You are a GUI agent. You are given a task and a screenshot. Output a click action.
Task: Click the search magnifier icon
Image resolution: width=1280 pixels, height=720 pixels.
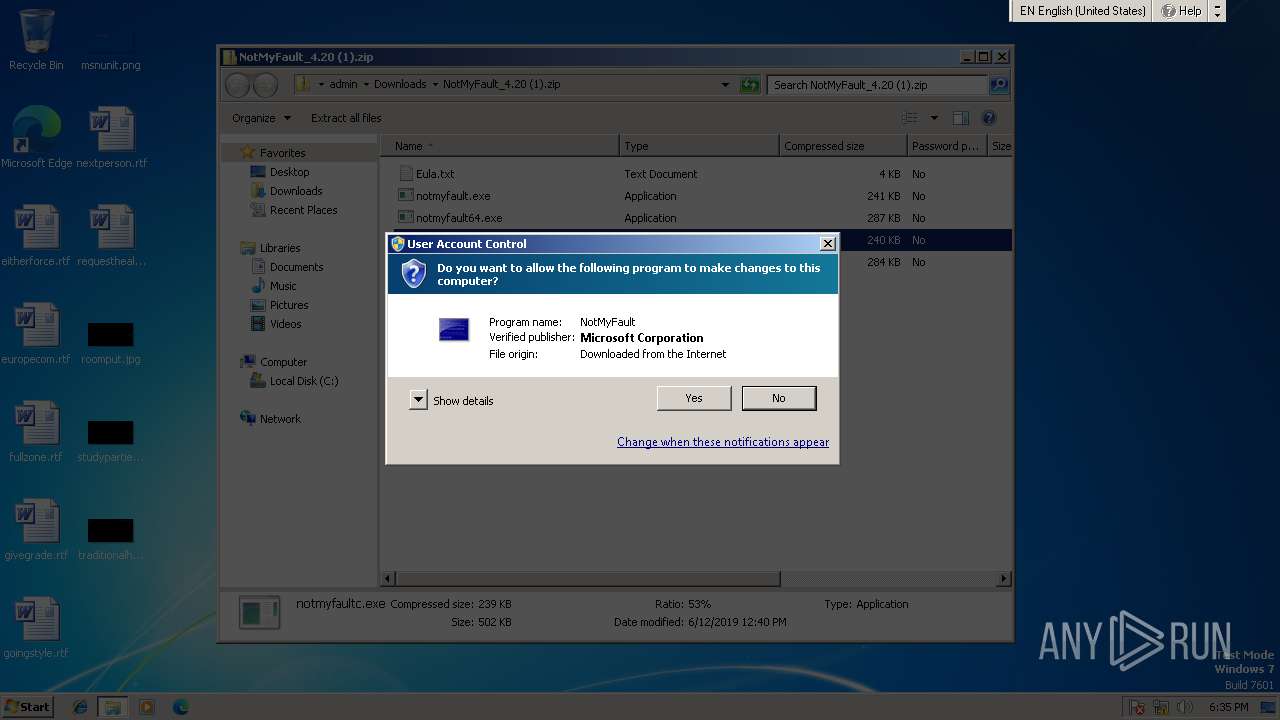(x=998, y=85)
